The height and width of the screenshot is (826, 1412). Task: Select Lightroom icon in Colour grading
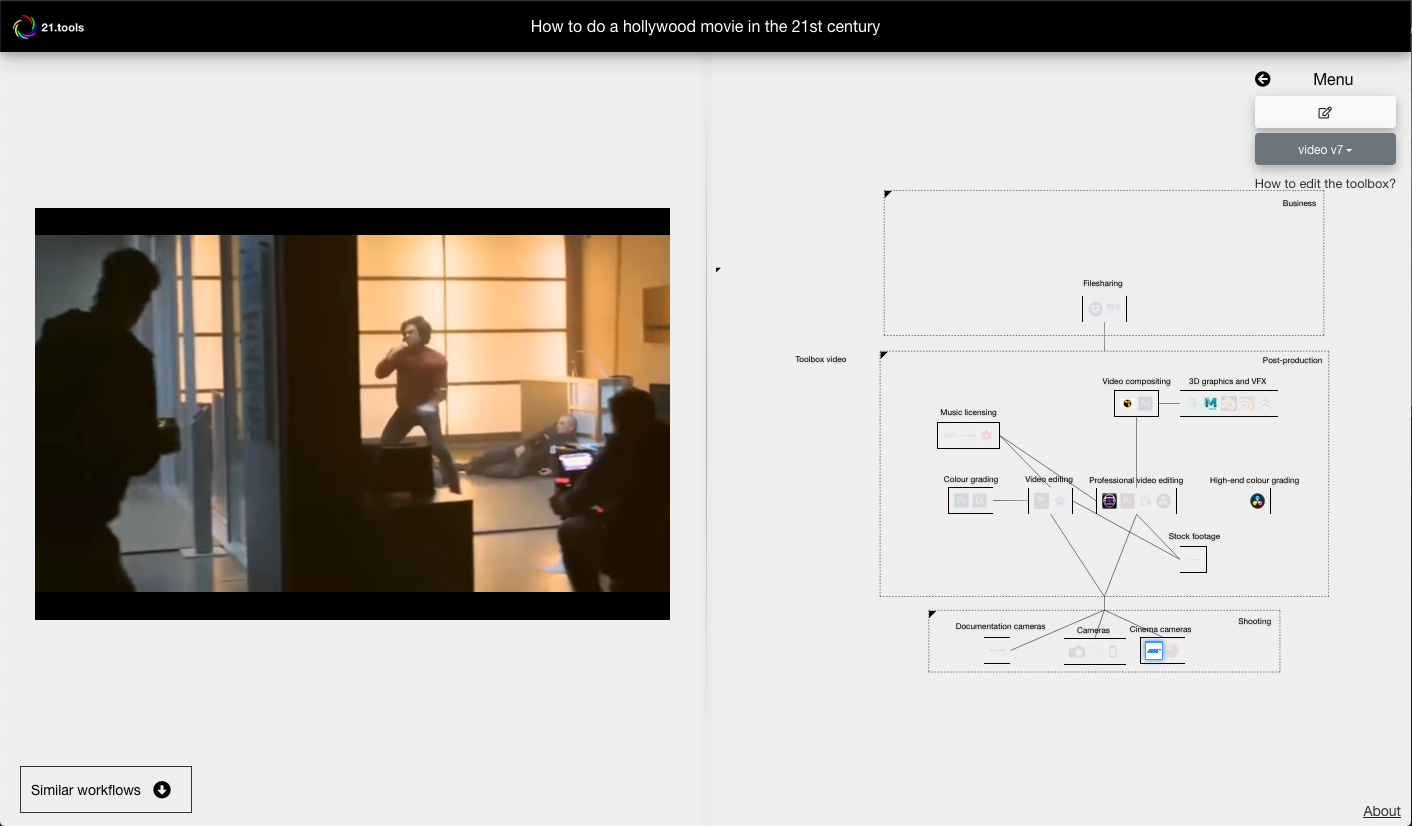point(980,500)
